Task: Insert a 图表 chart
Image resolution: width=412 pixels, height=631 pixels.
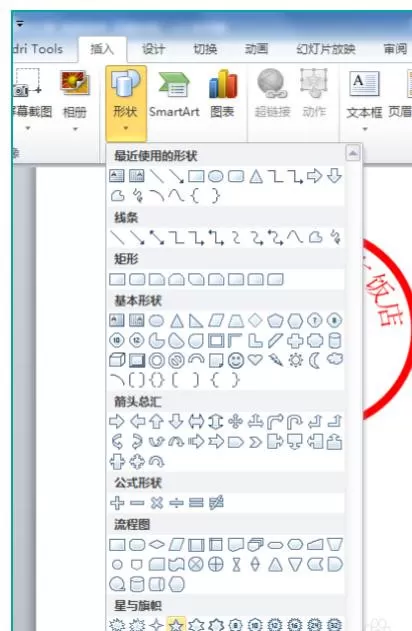Action: (x=222, y=95)
